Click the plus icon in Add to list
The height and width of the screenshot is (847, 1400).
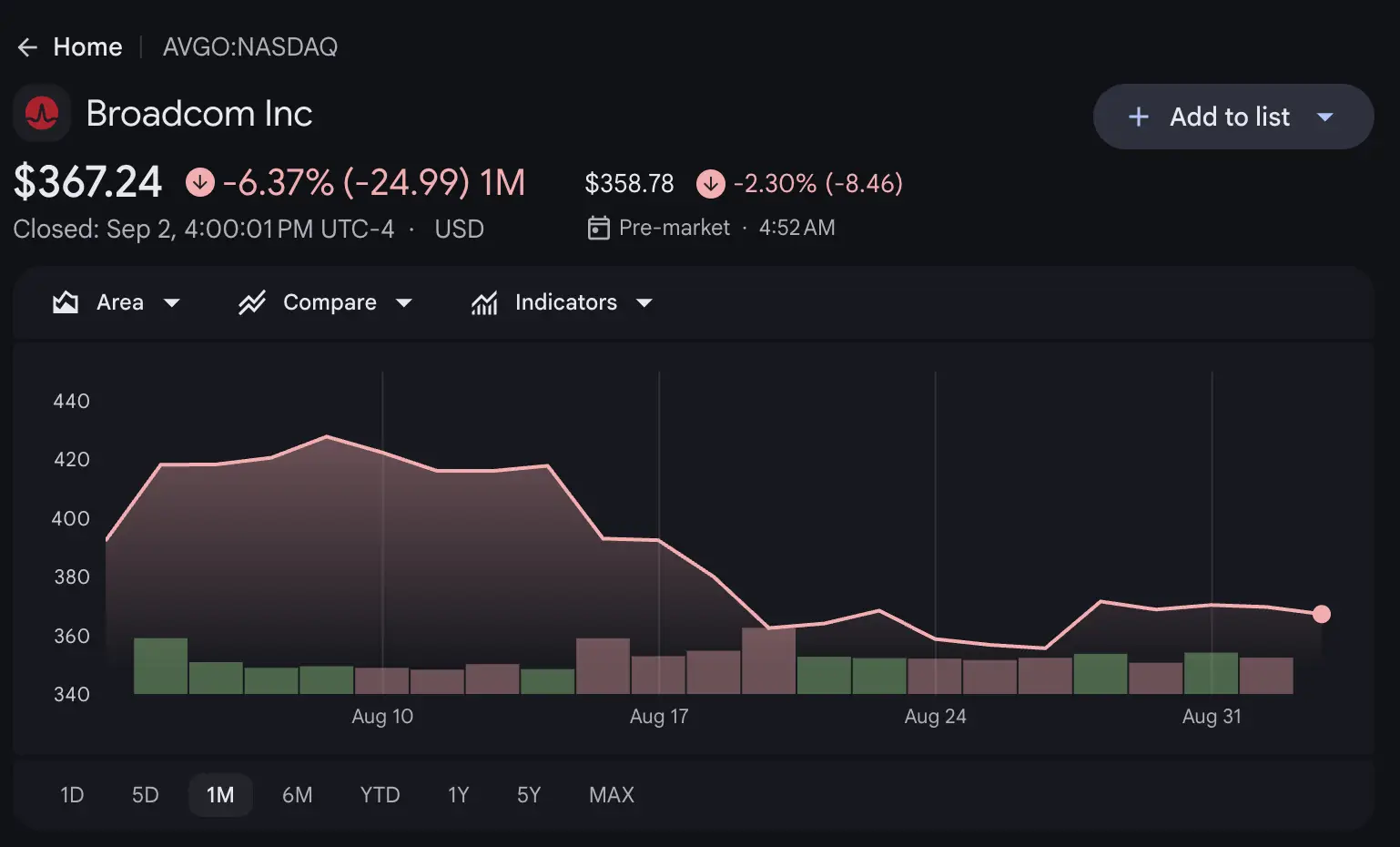tap(1138, 117)
